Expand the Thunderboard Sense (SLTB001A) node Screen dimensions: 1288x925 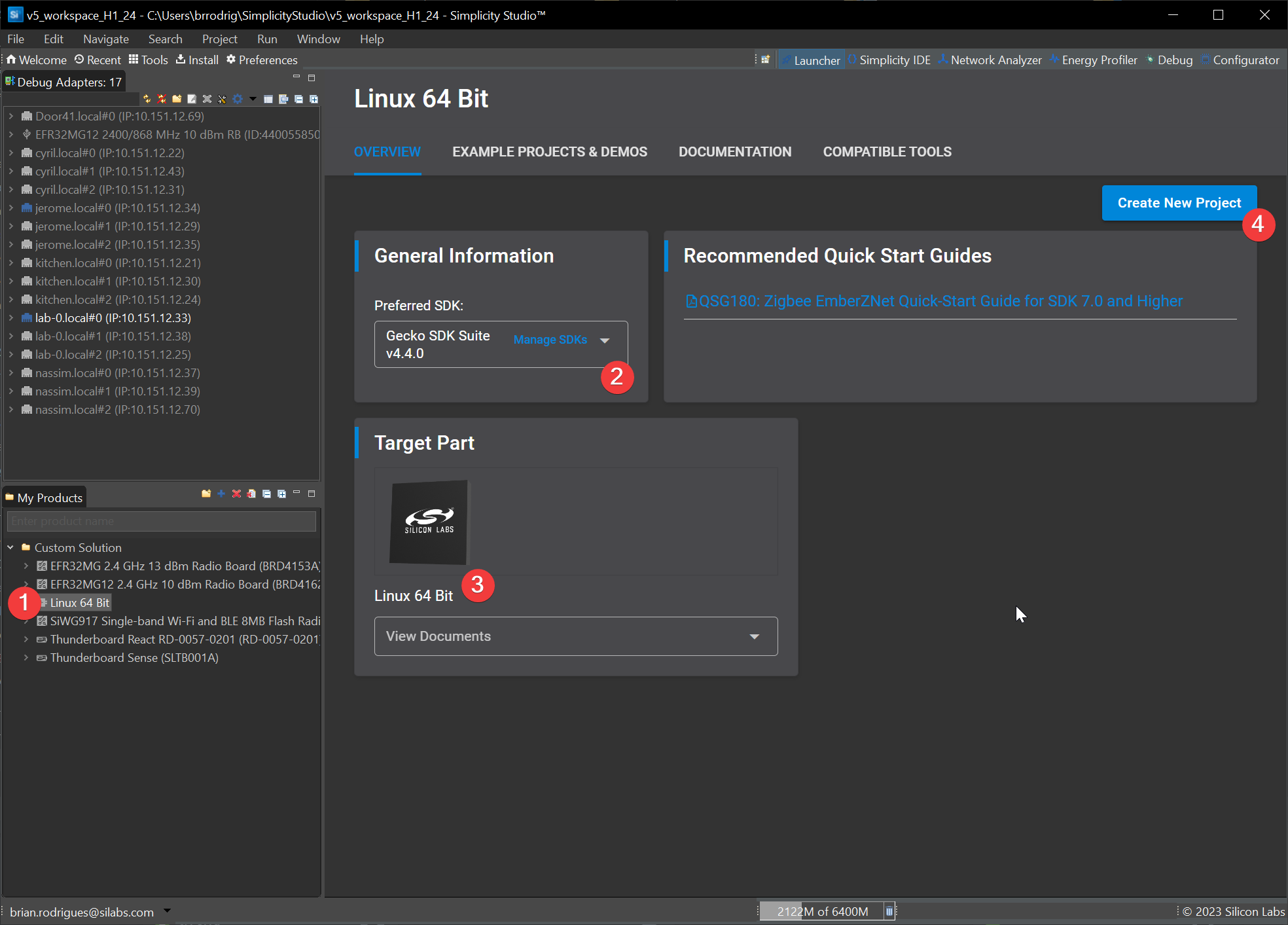(26, 657)
